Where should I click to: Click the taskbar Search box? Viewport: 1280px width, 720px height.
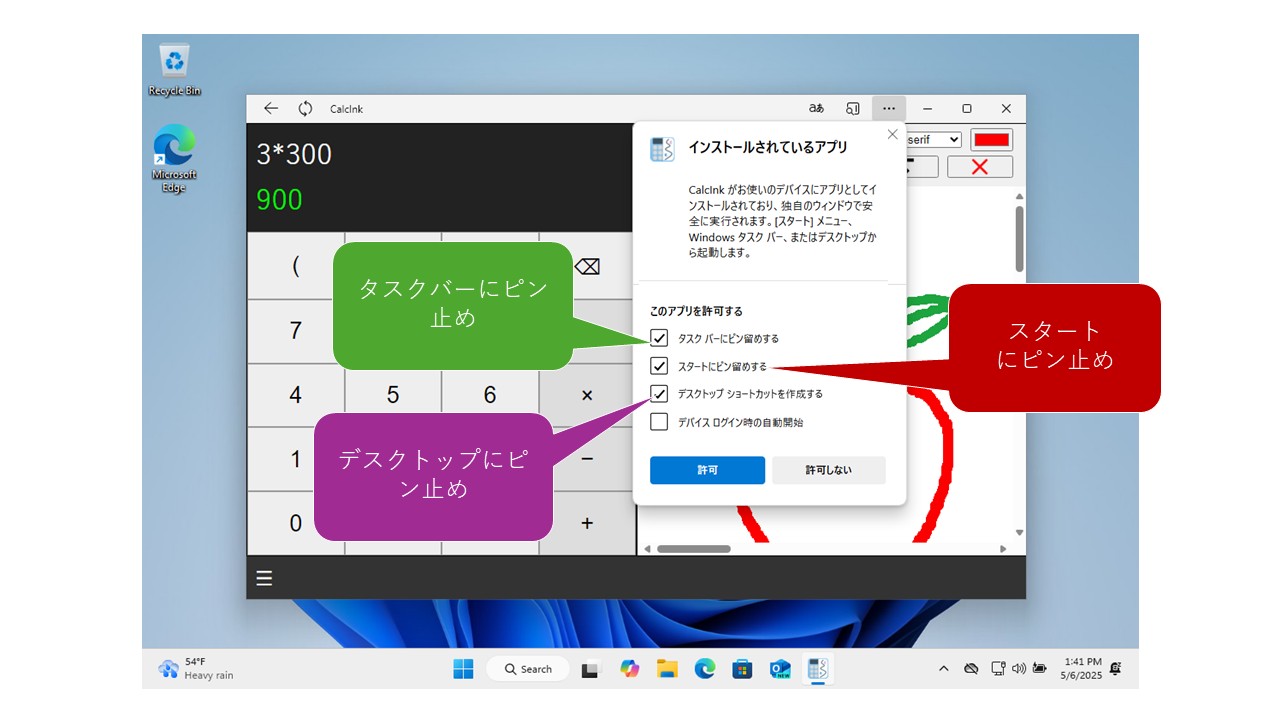528,669
